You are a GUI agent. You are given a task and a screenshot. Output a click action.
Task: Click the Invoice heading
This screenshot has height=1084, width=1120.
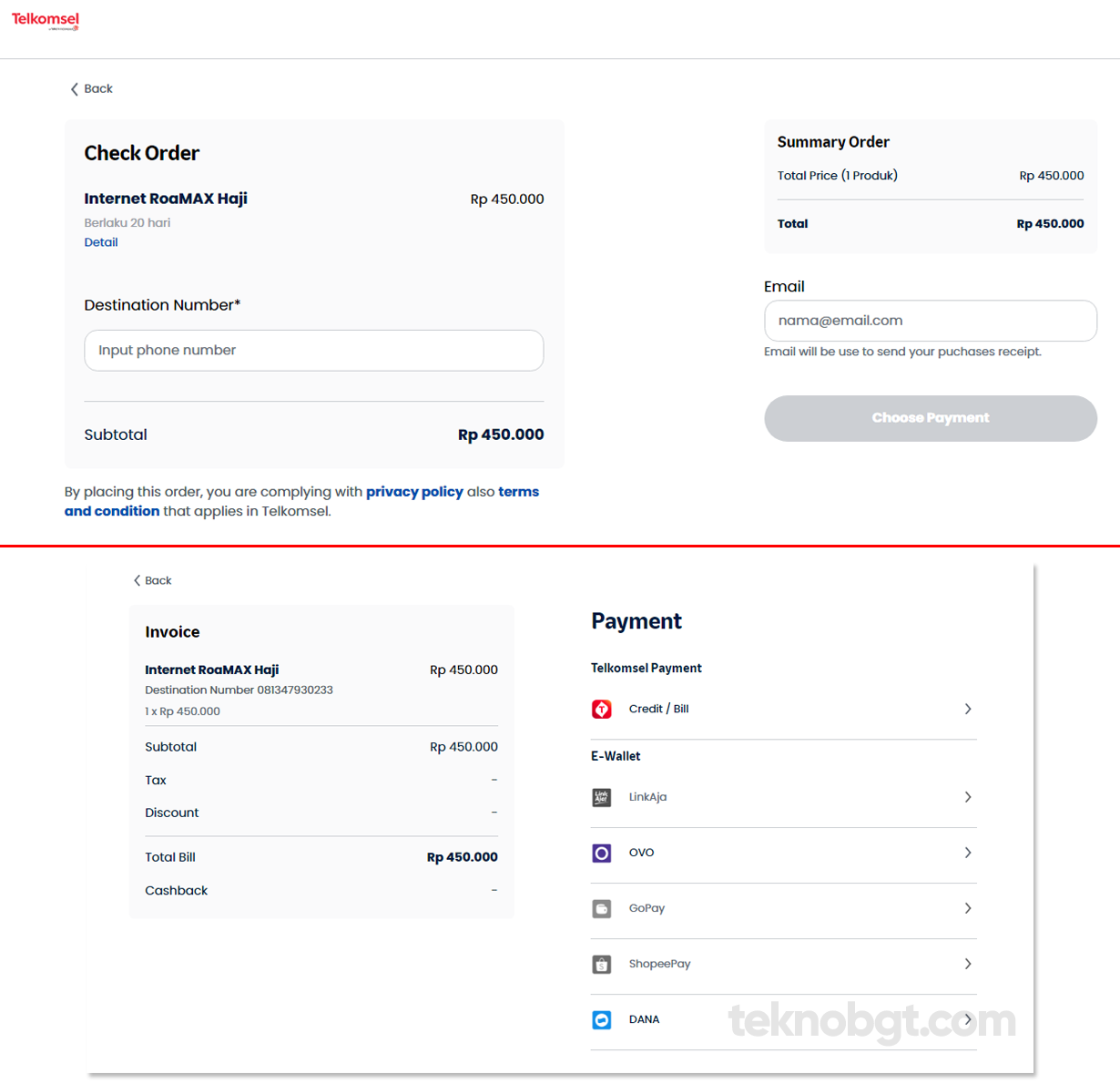pos(172,632)
